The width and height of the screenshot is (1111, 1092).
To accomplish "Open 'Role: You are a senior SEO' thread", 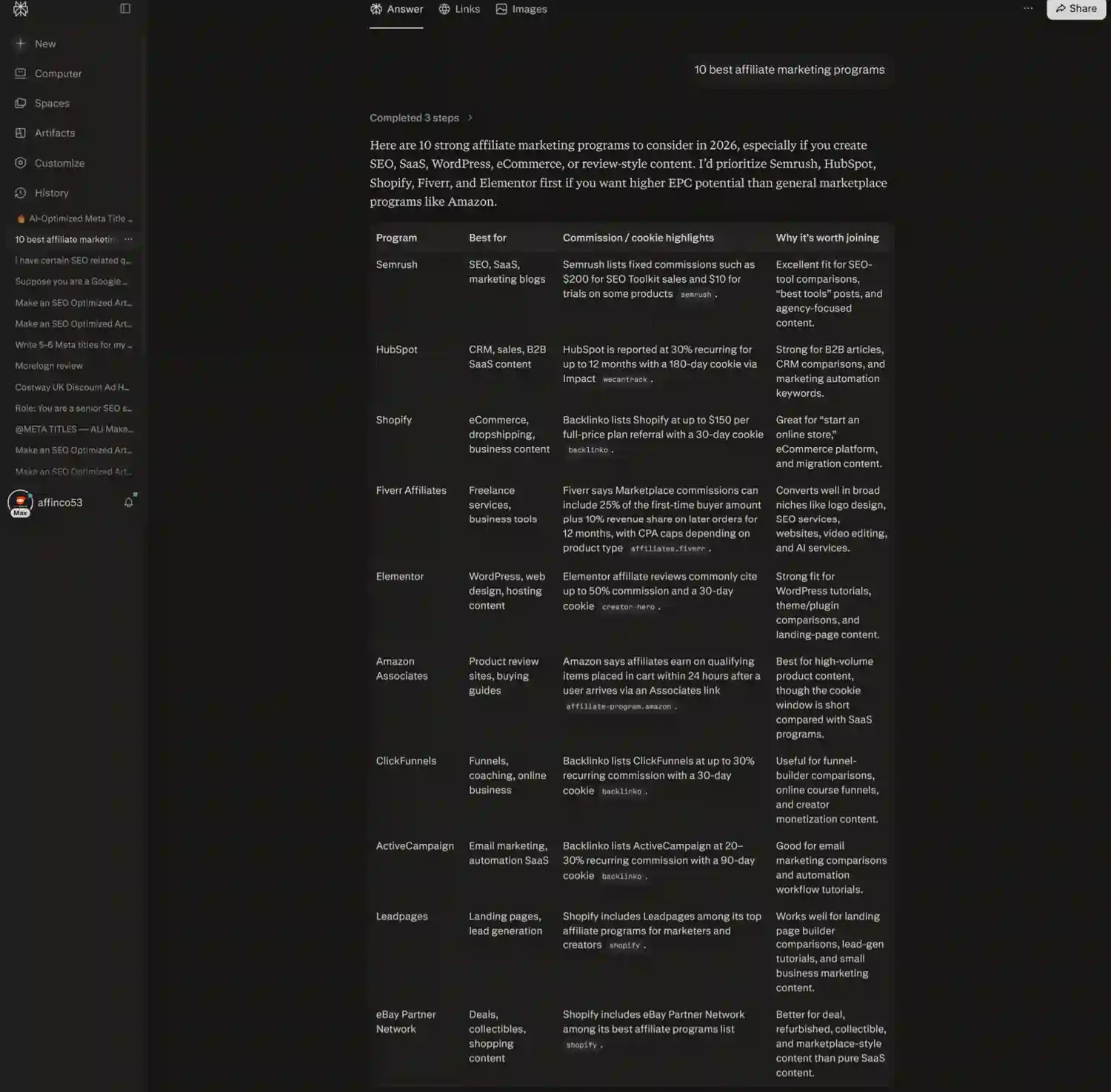I will pos(73,408).
